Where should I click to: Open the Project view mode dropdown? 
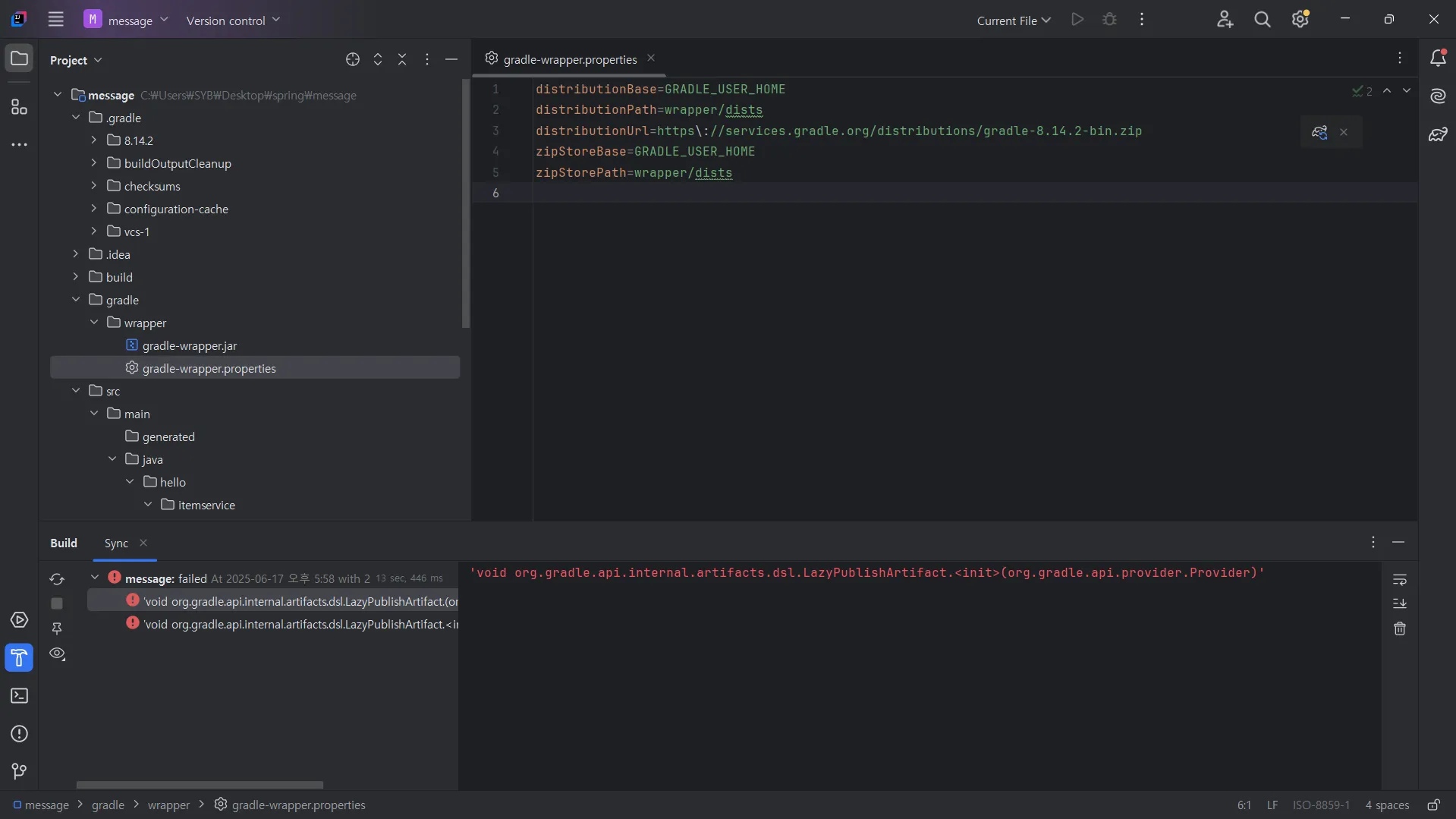point(76,60)
